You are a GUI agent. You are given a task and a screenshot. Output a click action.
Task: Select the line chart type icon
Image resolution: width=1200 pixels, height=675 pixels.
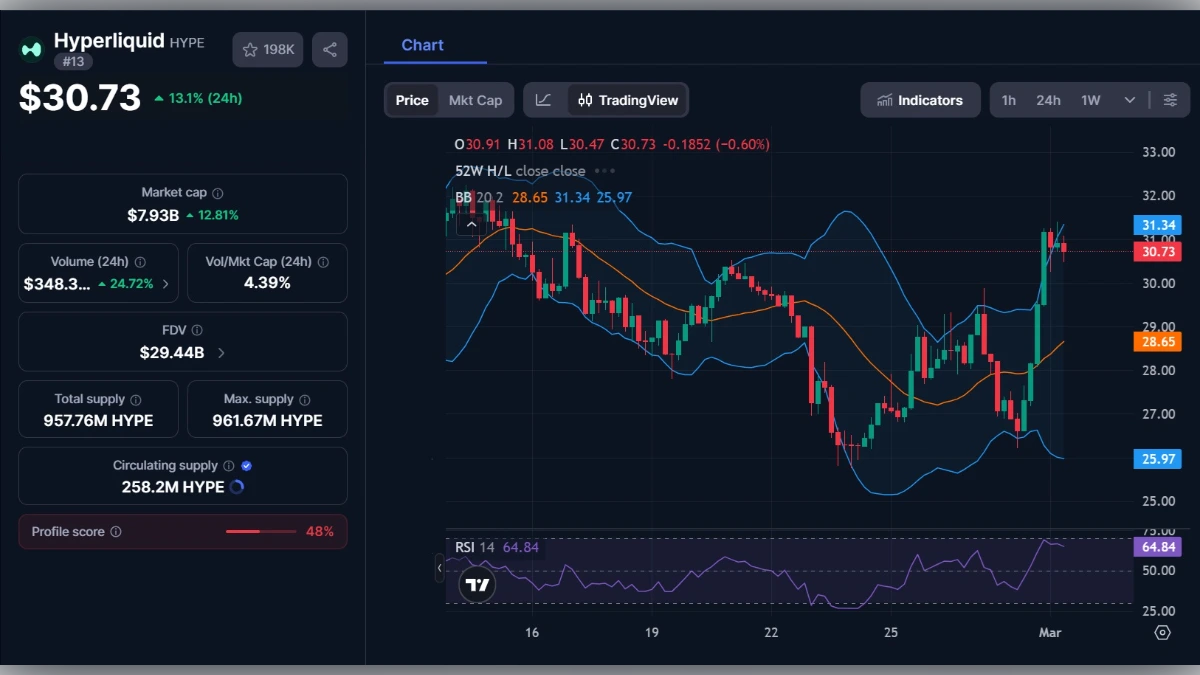545,100
